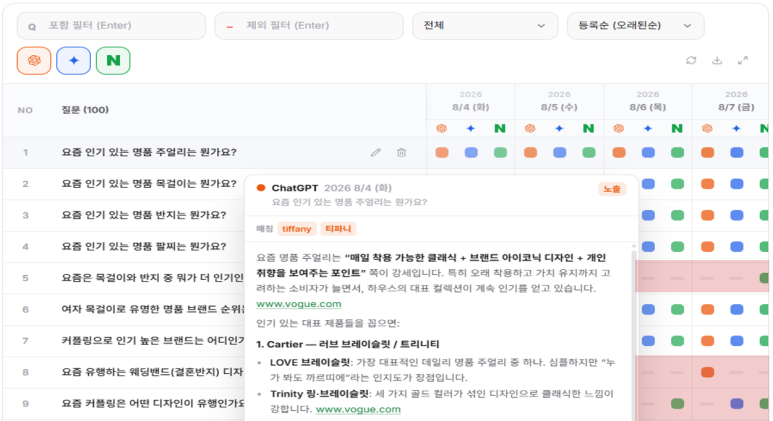Click the trash delete icon on row 1

pos(401,152)
